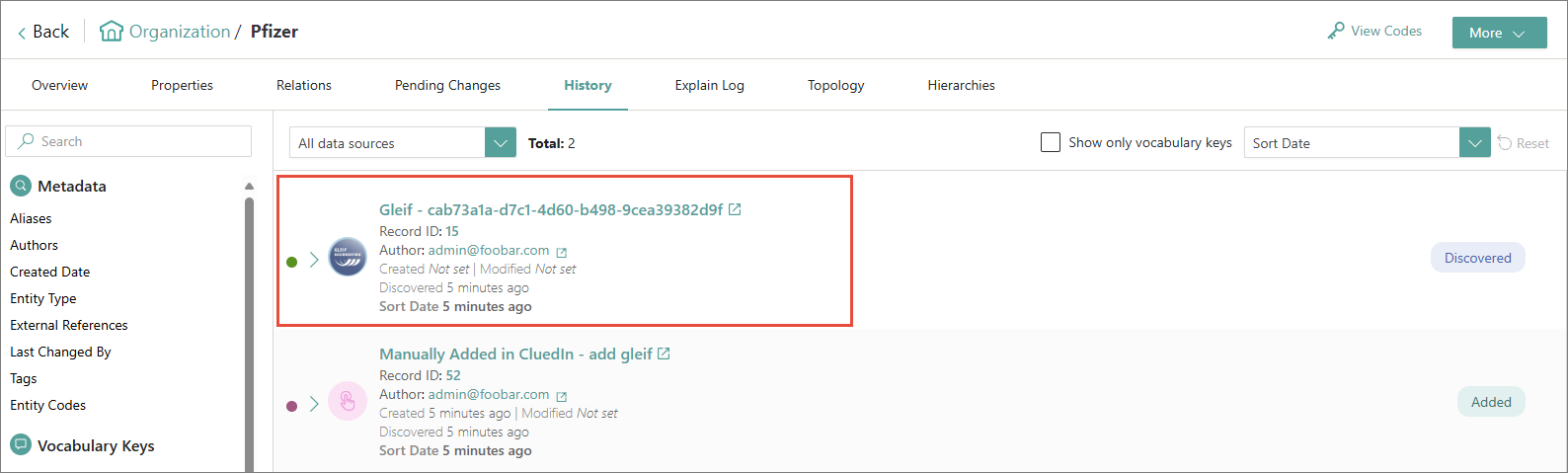Open external link icon beside Manually Added record title
The width and height of the screenshot is (1568, 473).
tap(664, 354)
